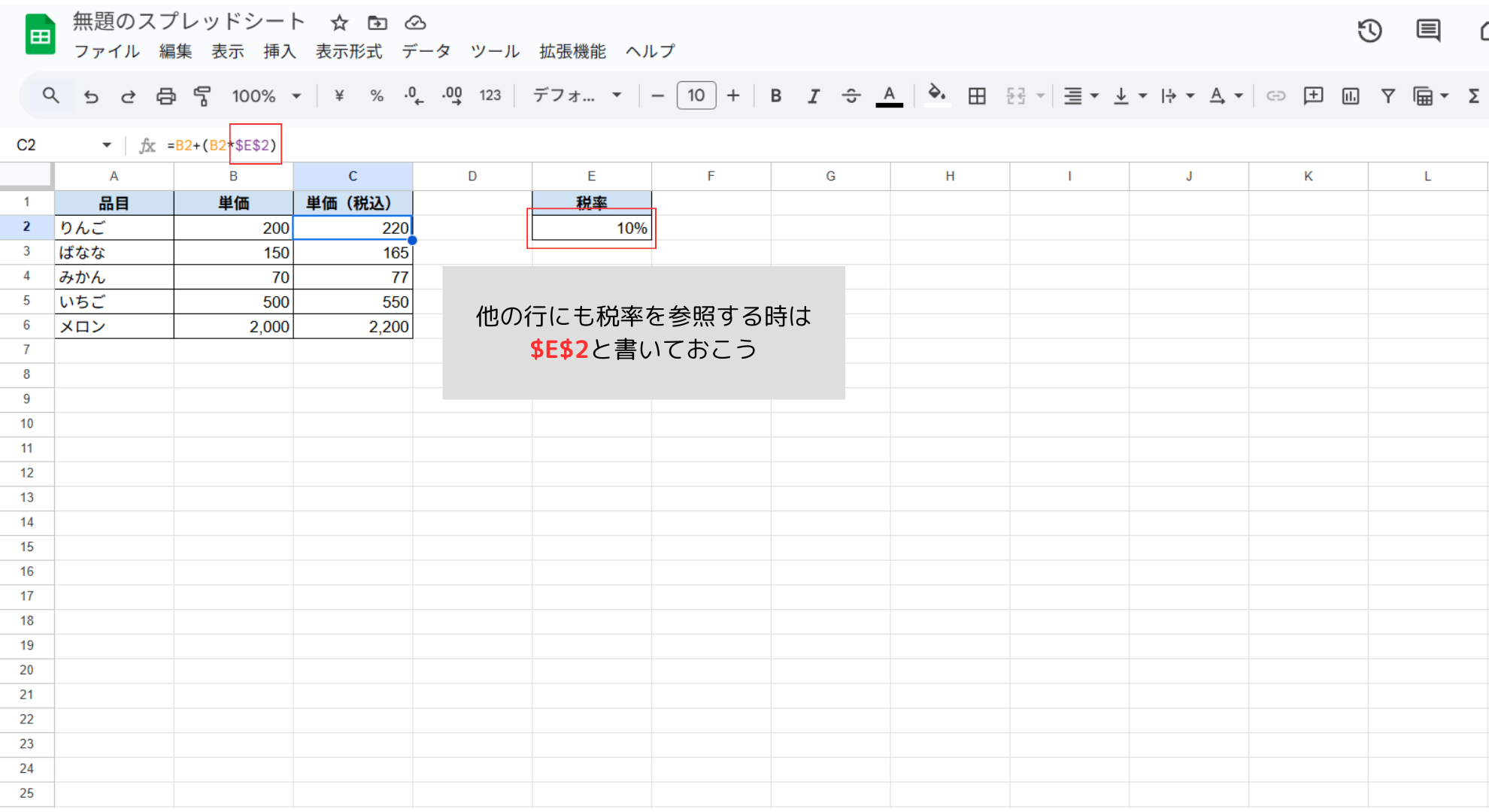Click the font size field showing 10

click(696, 96)
